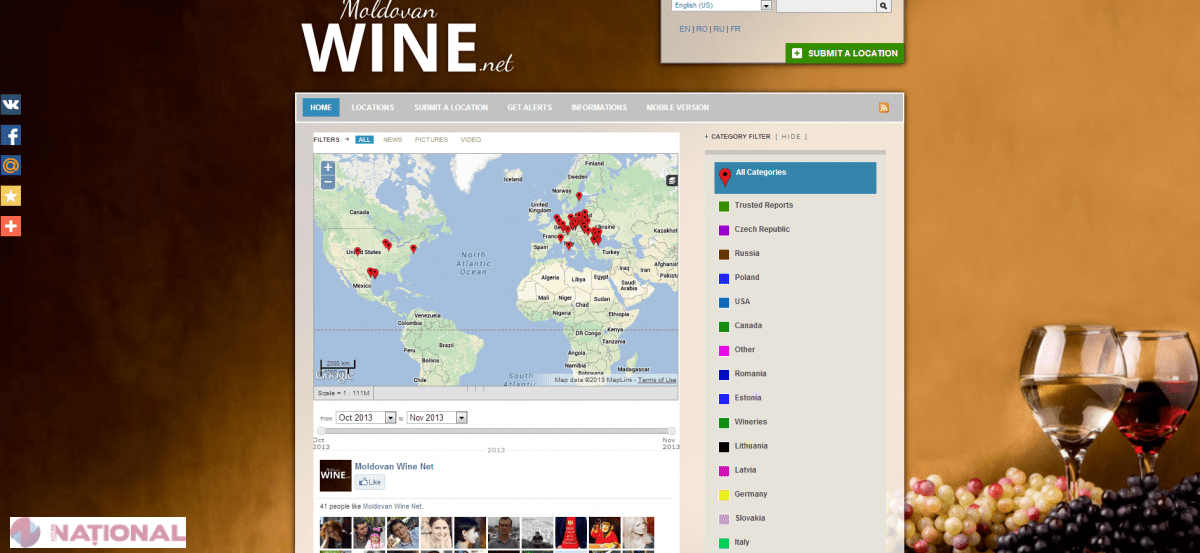Click the map pin on the US east coast
This screenshot has width=1200, height=553.
pos(413,249)
